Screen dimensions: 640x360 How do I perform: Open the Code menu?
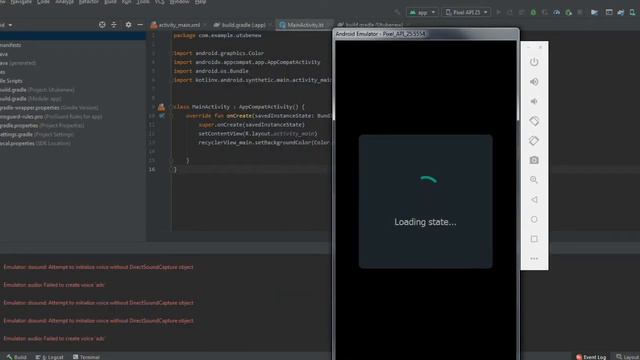point(43,2)
